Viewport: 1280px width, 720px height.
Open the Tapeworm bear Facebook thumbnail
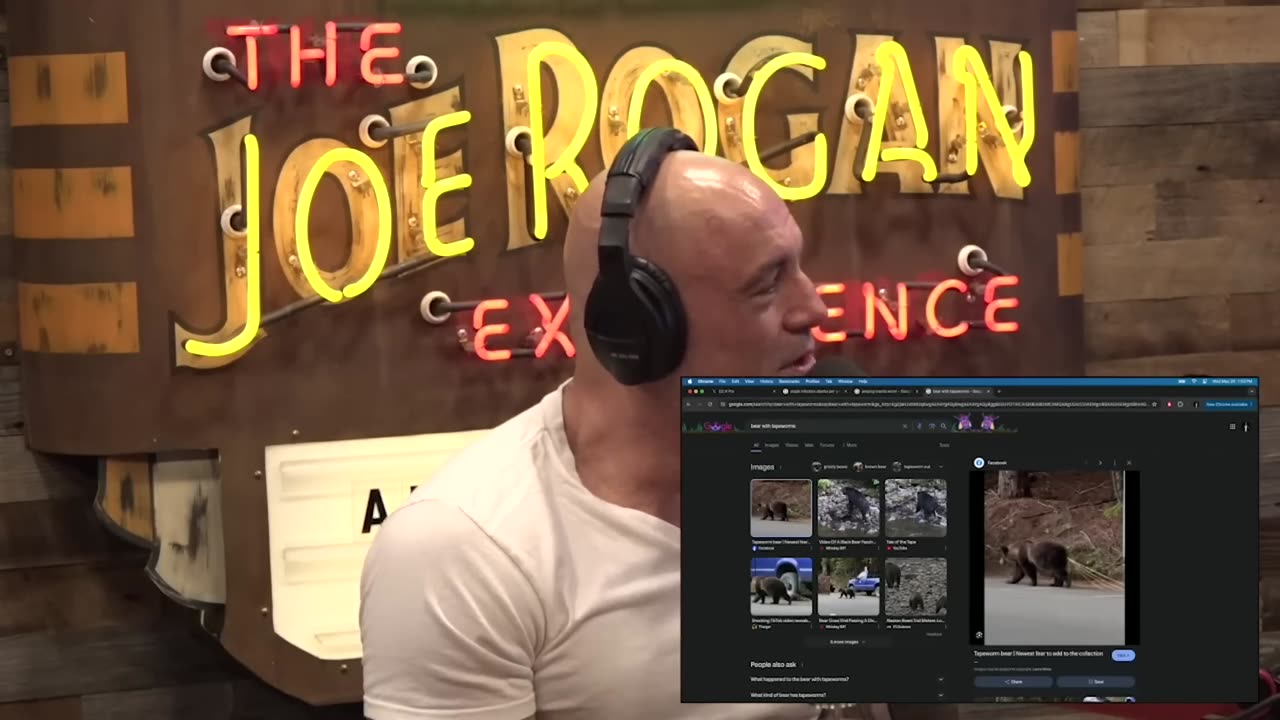click(781, 508)
